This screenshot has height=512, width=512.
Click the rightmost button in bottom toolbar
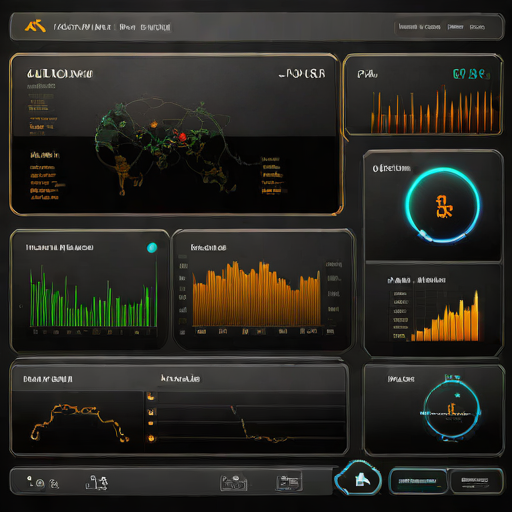pyautogui.click(x=476, y=481)
